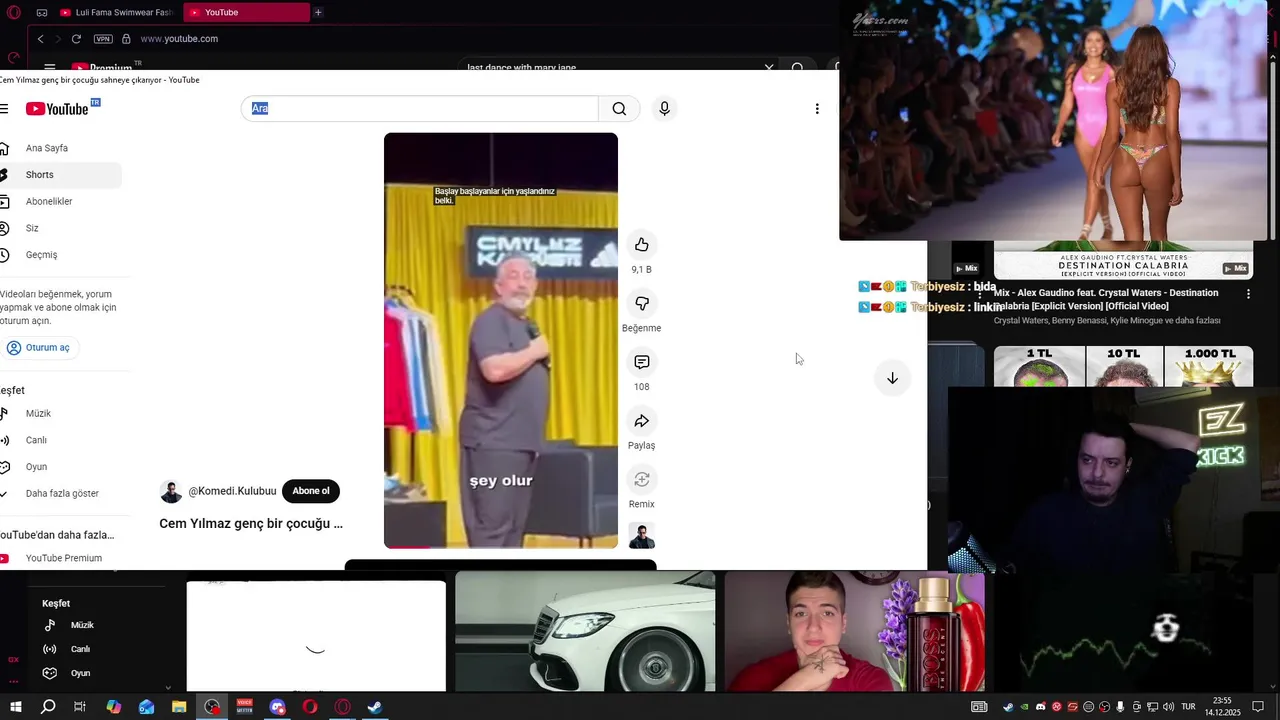Open the Windows Start menu

coord(16,707)
